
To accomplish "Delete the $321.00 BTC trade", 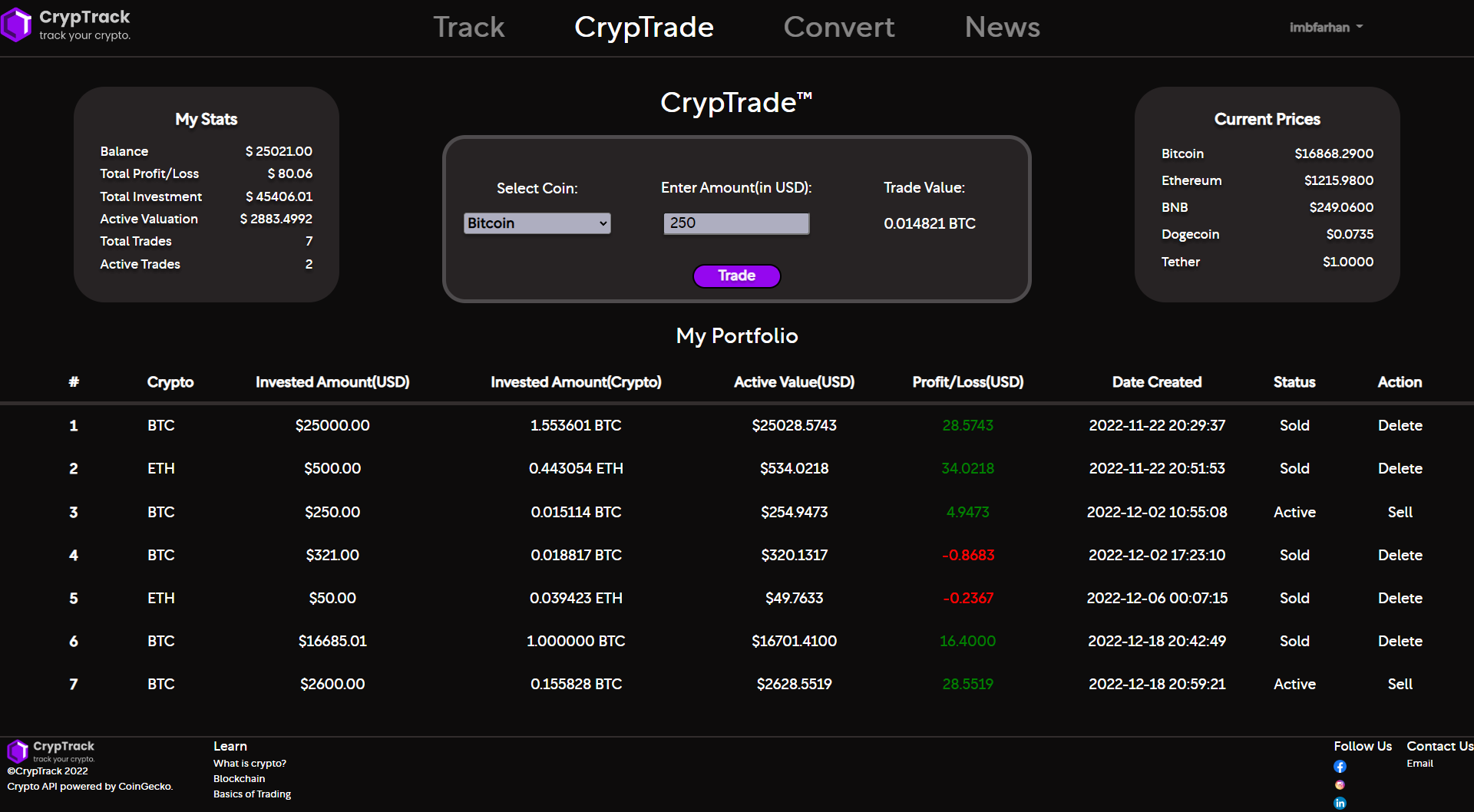I will click(1400, 555).
